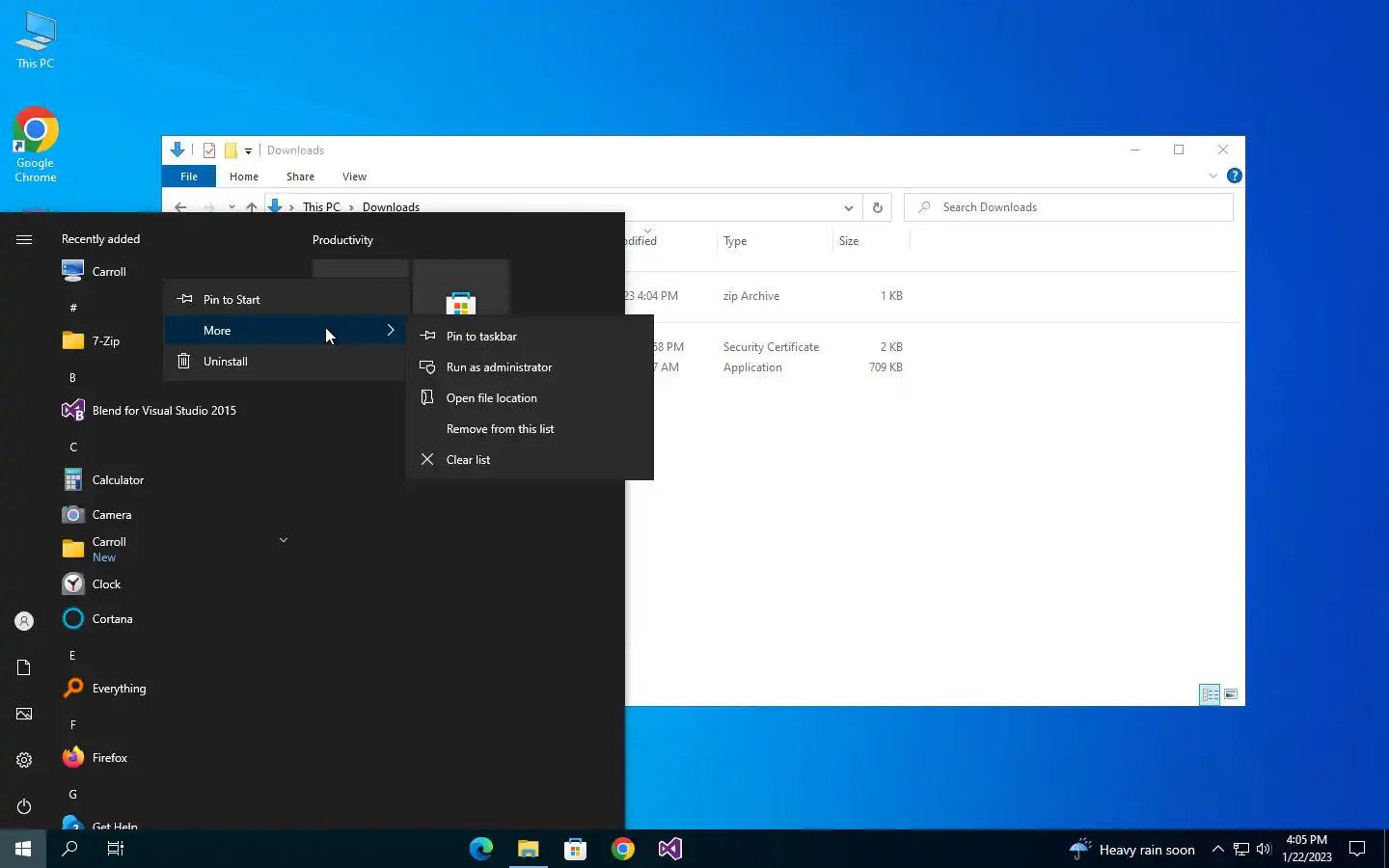This screenshot has height=868, width=1389.
Task: Open Visual Studio on taskbar
Action: 669,849
